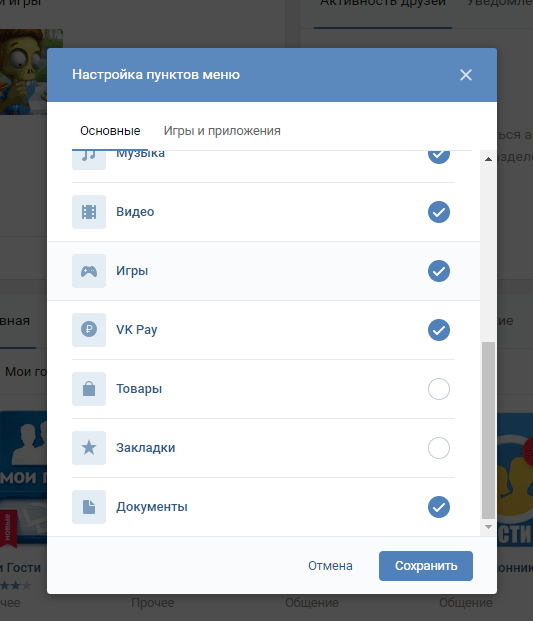533x621 pixels.
Task: Close the menu settings dialog
Action: (x=466, y=75)
